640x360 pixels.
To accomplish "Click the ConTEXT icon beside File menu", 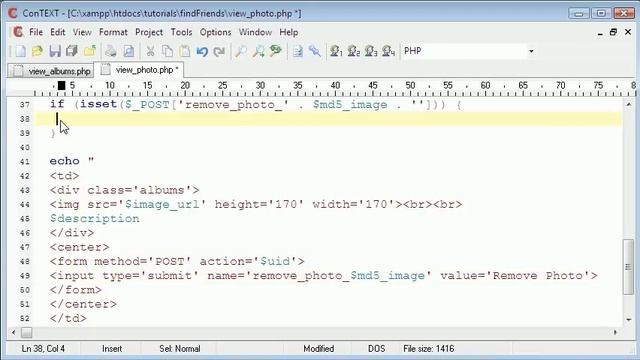I will pos(18,32).
